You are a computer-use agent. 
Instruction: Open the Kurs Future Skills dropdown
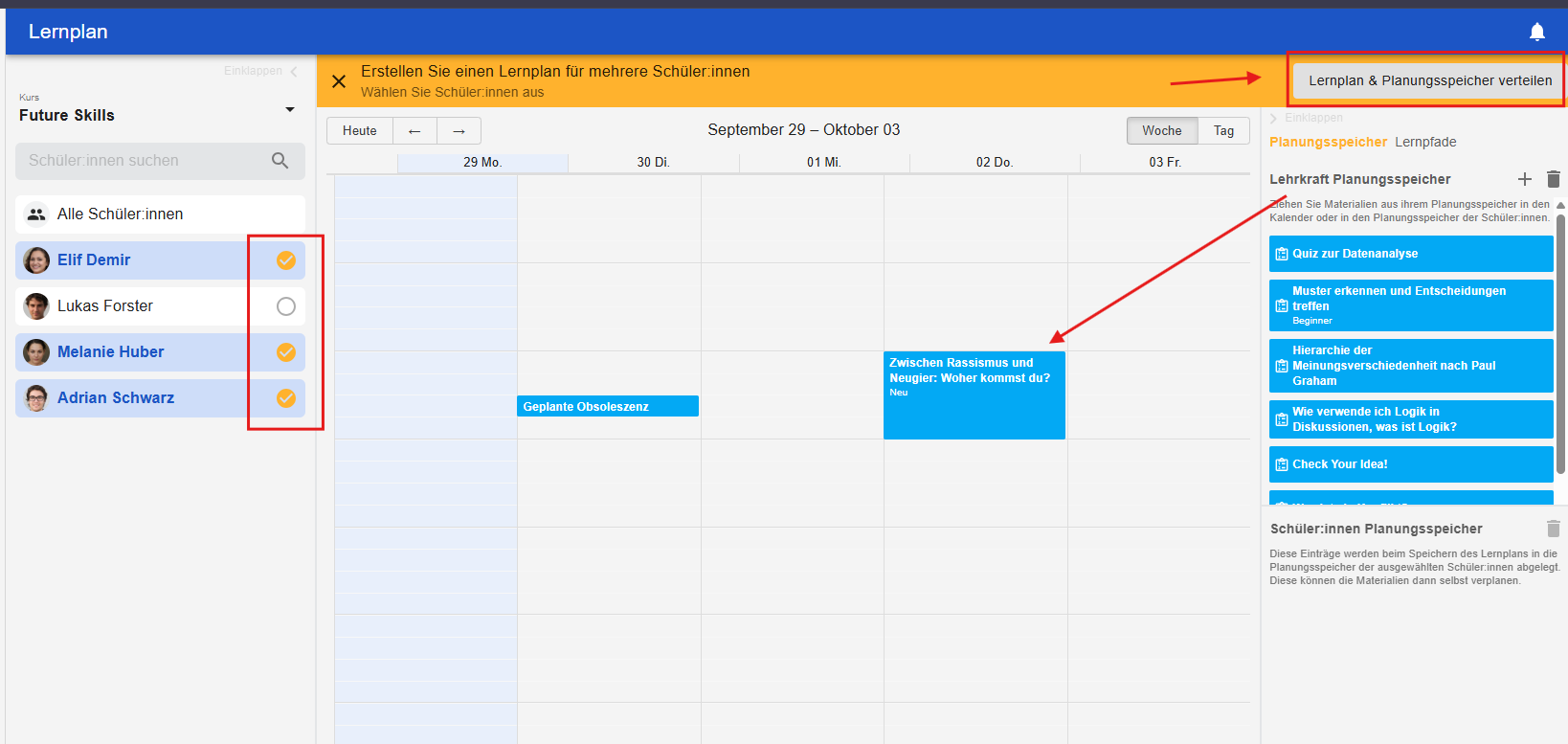pos(289,110)
